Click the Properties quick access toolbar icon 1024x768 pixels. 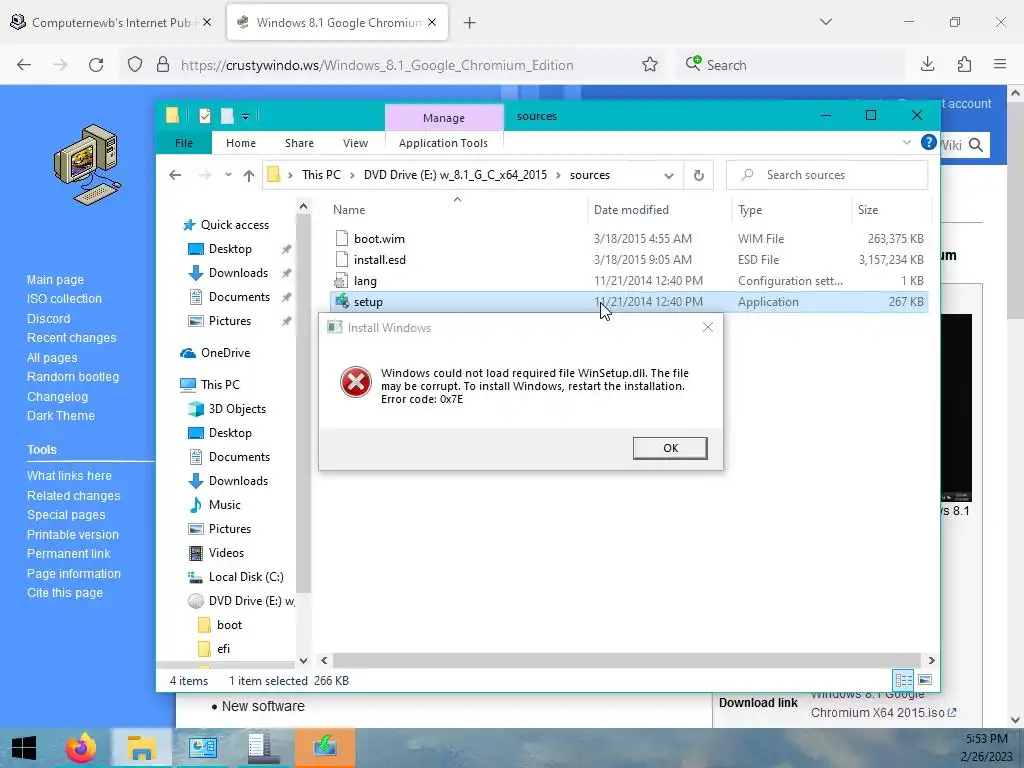click(205, 116)
